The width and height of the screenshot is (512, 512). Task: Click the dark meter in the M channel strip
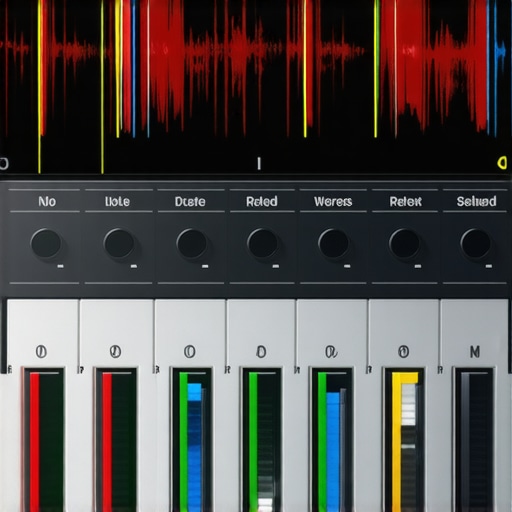tap(474, 439)
